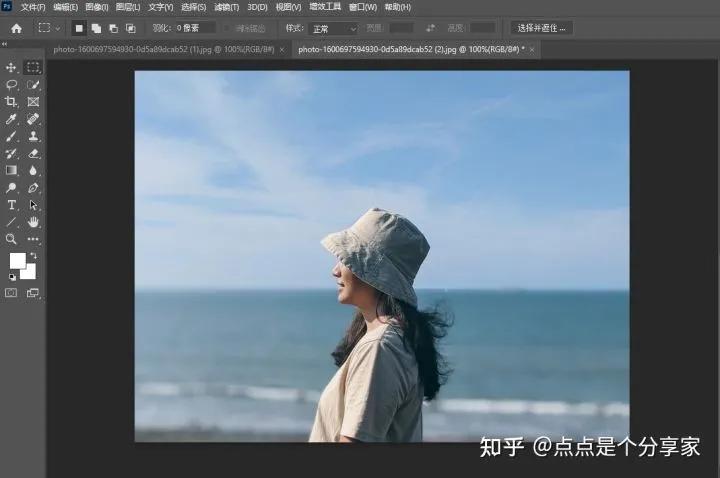The height and width of the screenshot is (478, 720).
Task: Select the Gradient tool
Action: (11, 170)
